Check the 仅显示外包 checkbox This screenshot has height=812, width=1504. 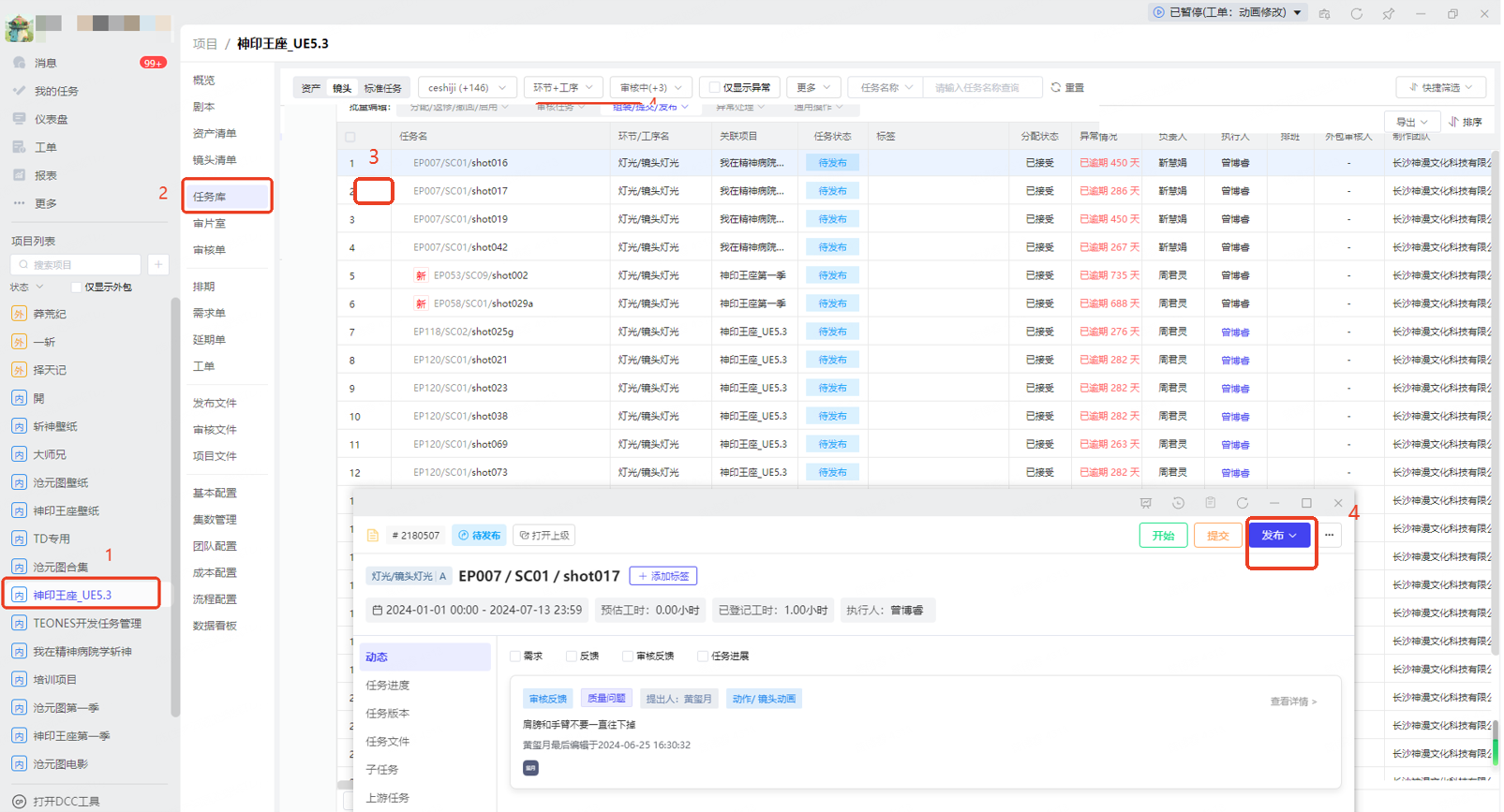pos(77,287)
